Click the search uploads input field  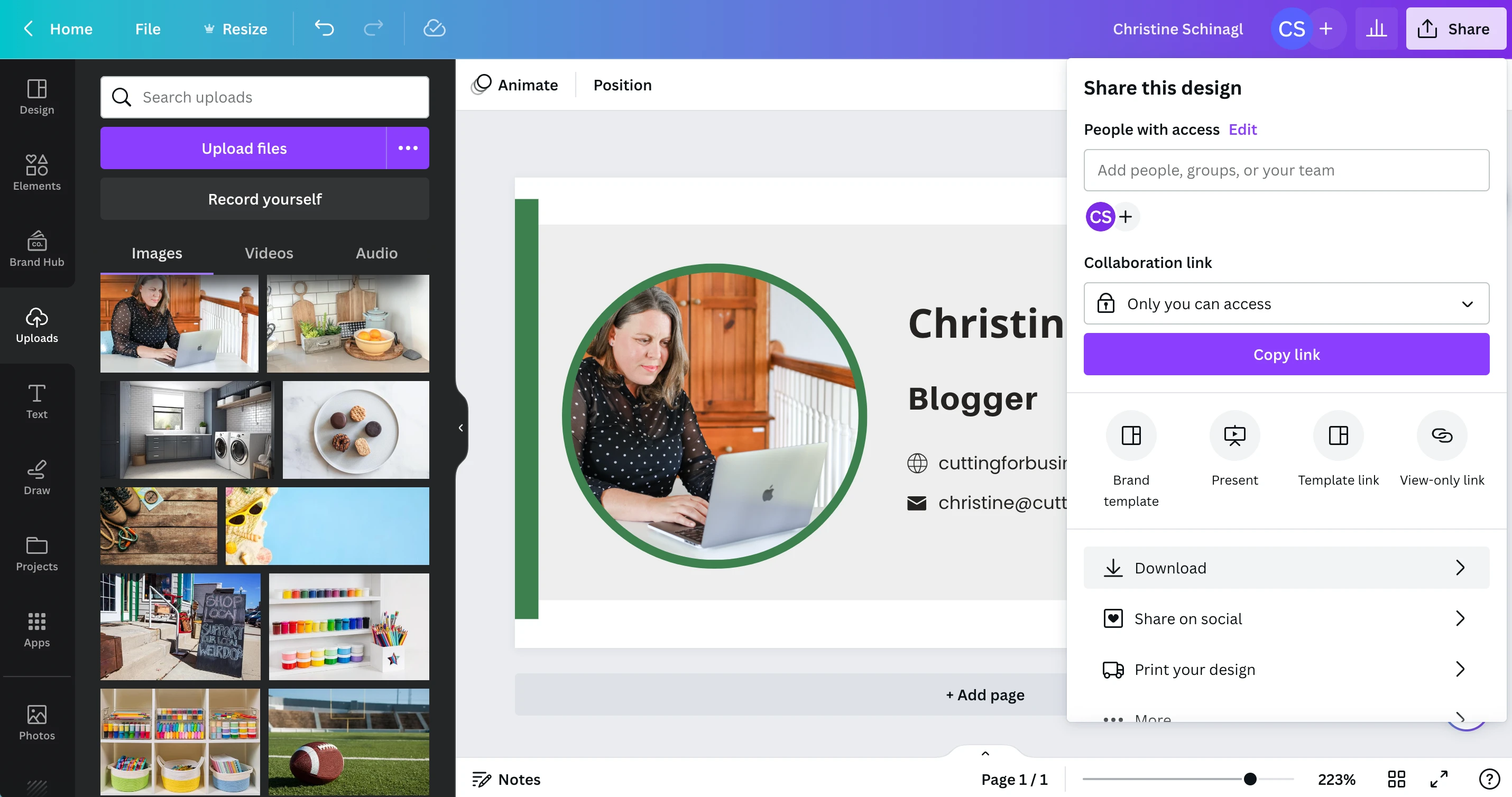coord(265,97)
